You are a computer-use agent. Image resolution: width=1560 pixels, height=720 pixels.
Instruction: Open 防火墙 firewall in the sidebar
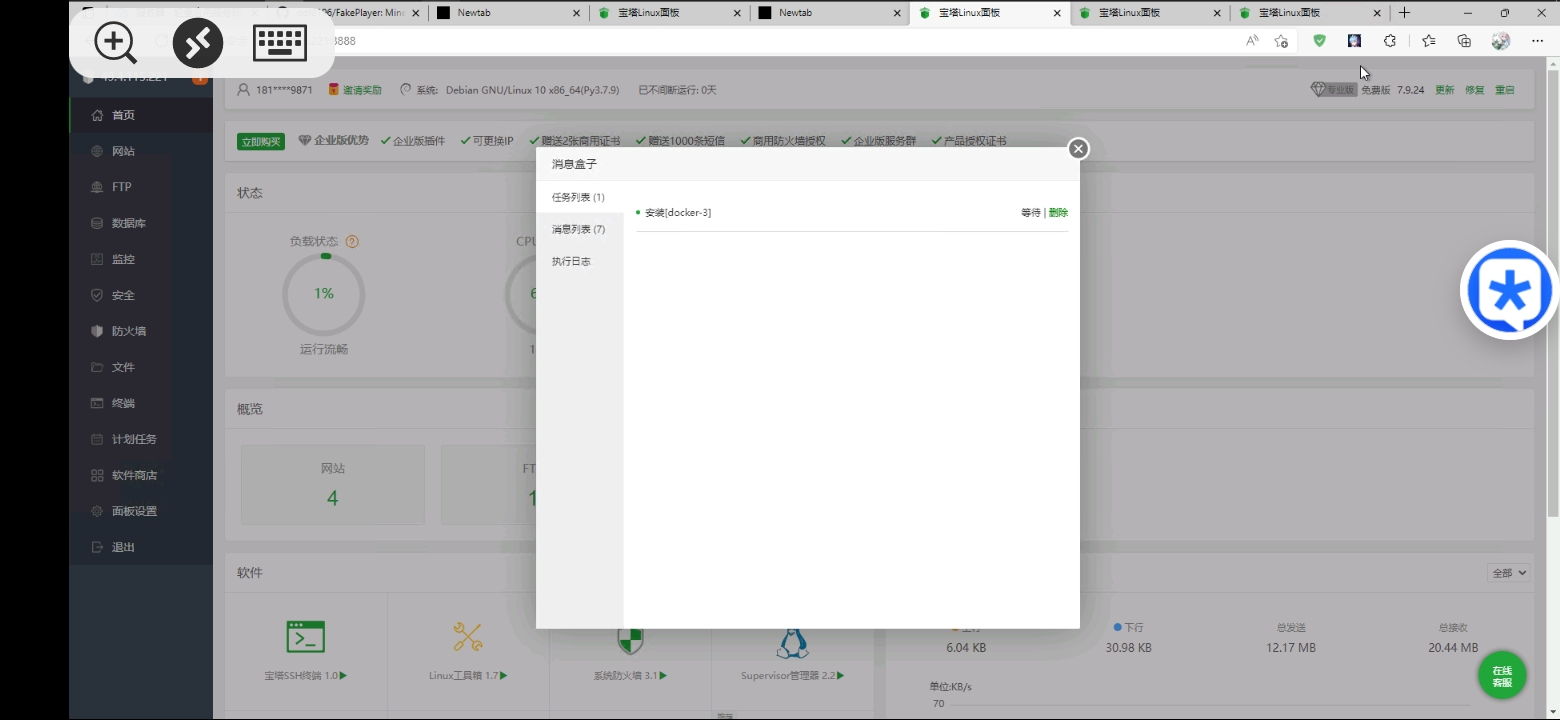[141, 331]
